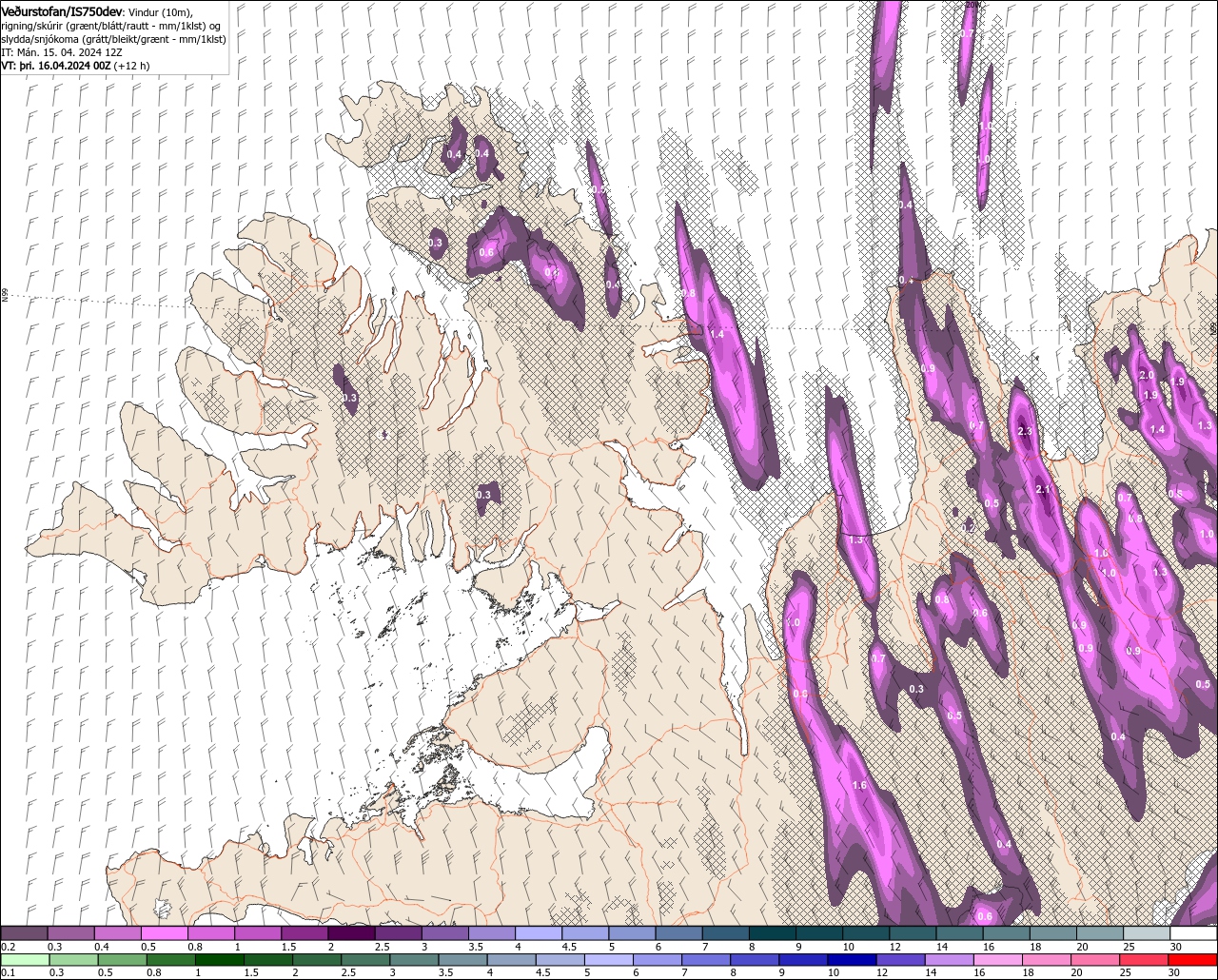Pick the bright red swatch labelled 30 in rain scale
This screenshot has width=1218, height=980.
pyautogui.click(x=1193, y=959)
